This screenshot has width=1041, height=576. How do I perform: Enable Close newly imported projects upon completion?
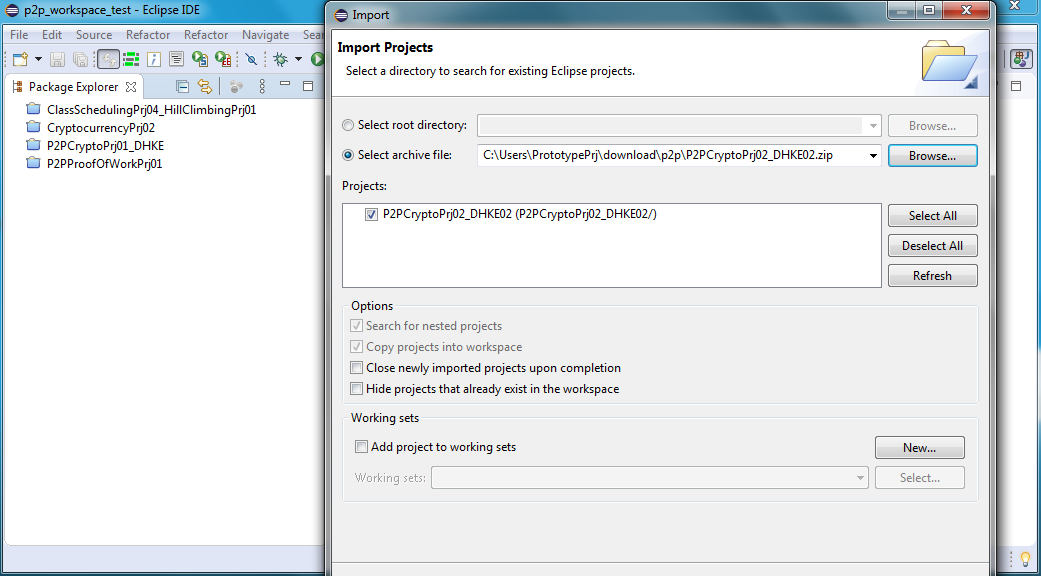357,368
